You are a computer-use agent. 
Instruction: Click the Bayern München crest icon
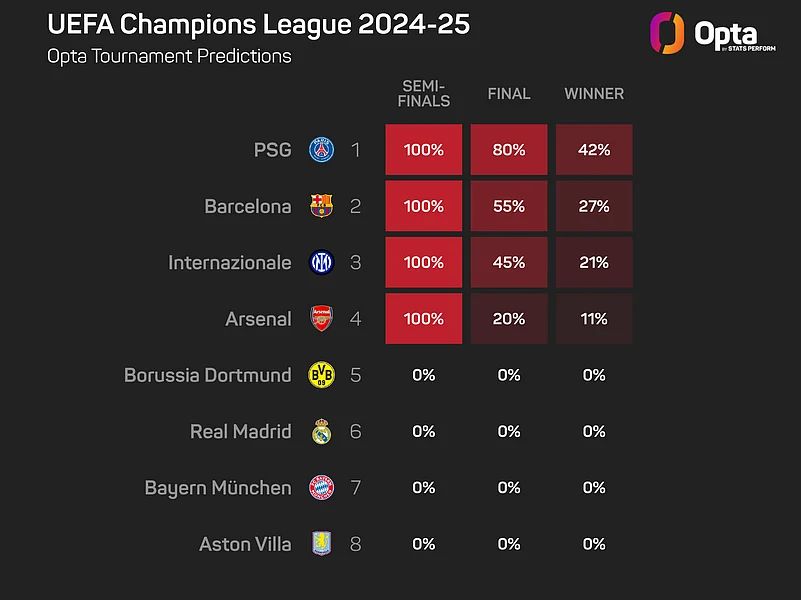click(321, 488)
